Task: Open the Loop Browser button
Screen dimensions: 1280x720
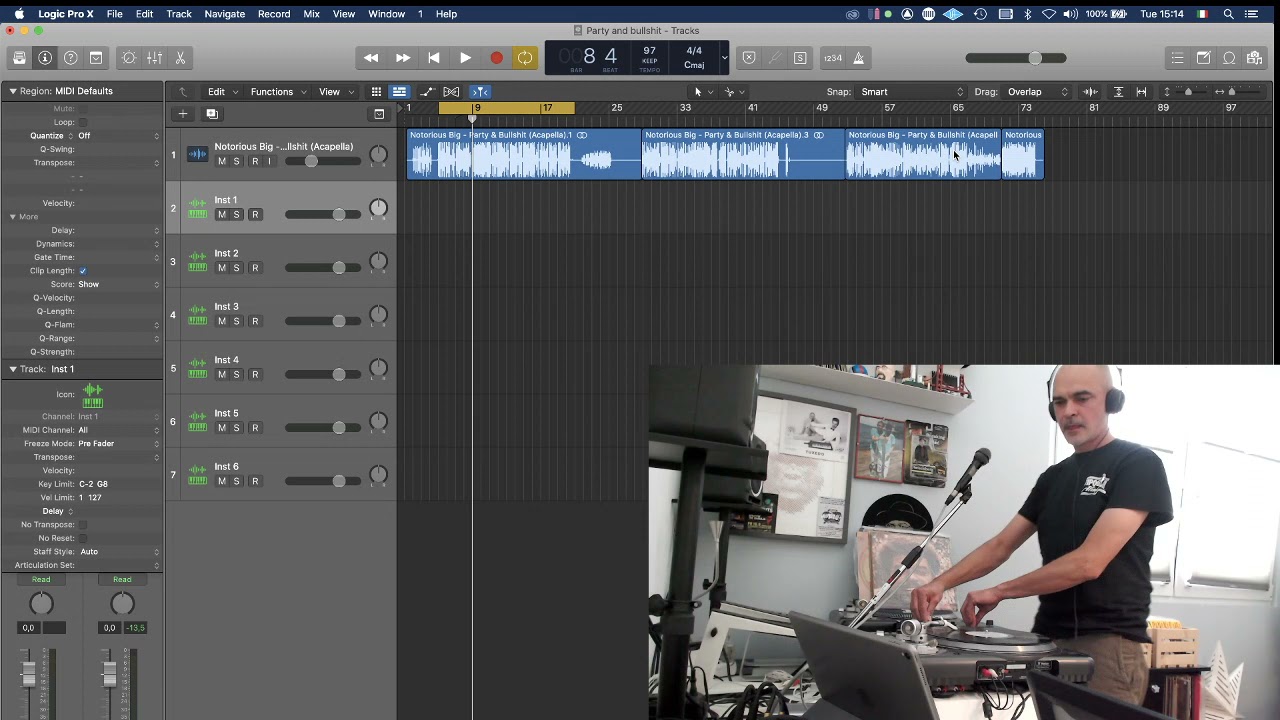Action: (x=1229, y=58)
